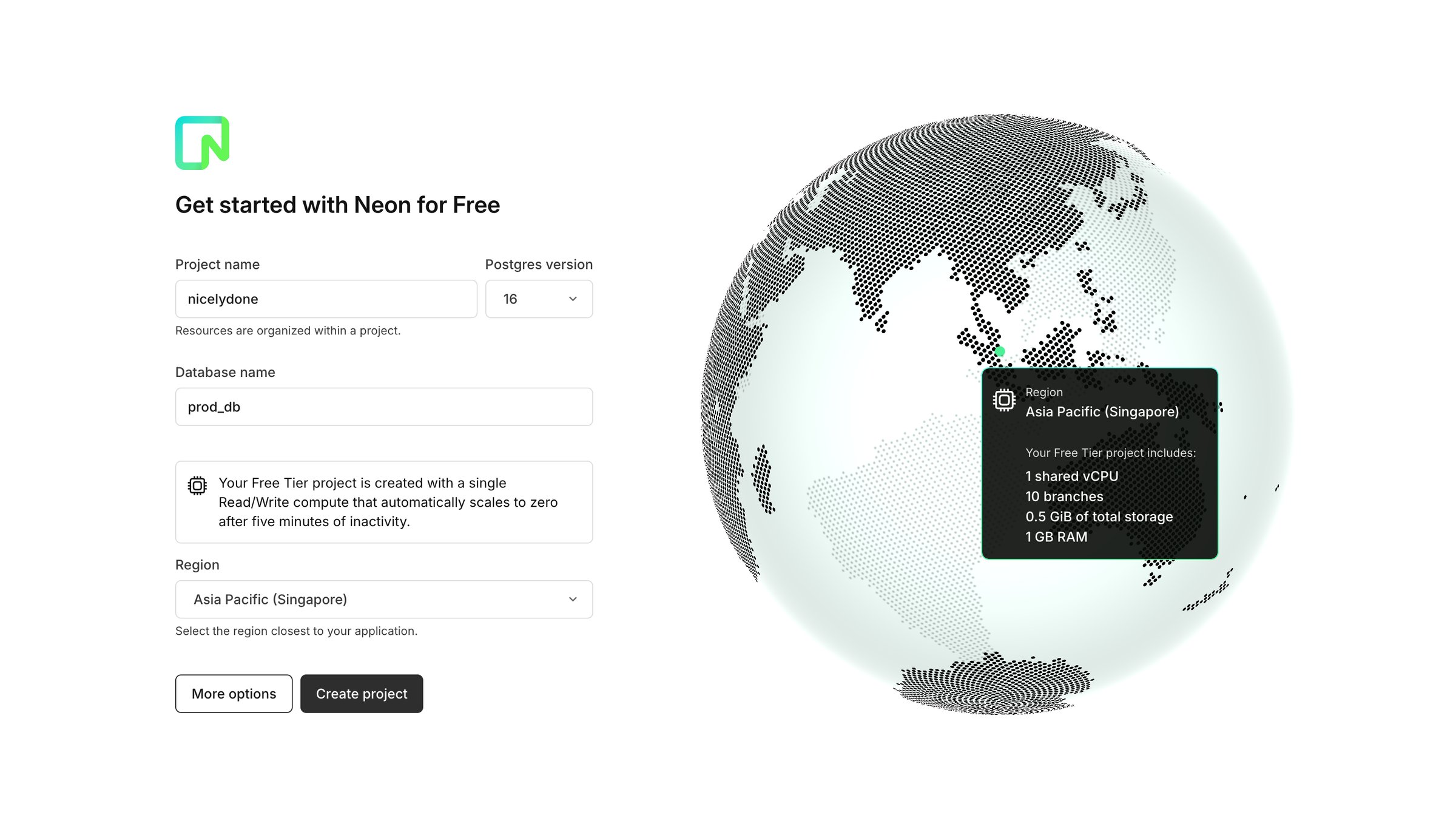Click the chip icon in globe Region card
Viewport: 1456px width, 829px height.
(1004, 401)
